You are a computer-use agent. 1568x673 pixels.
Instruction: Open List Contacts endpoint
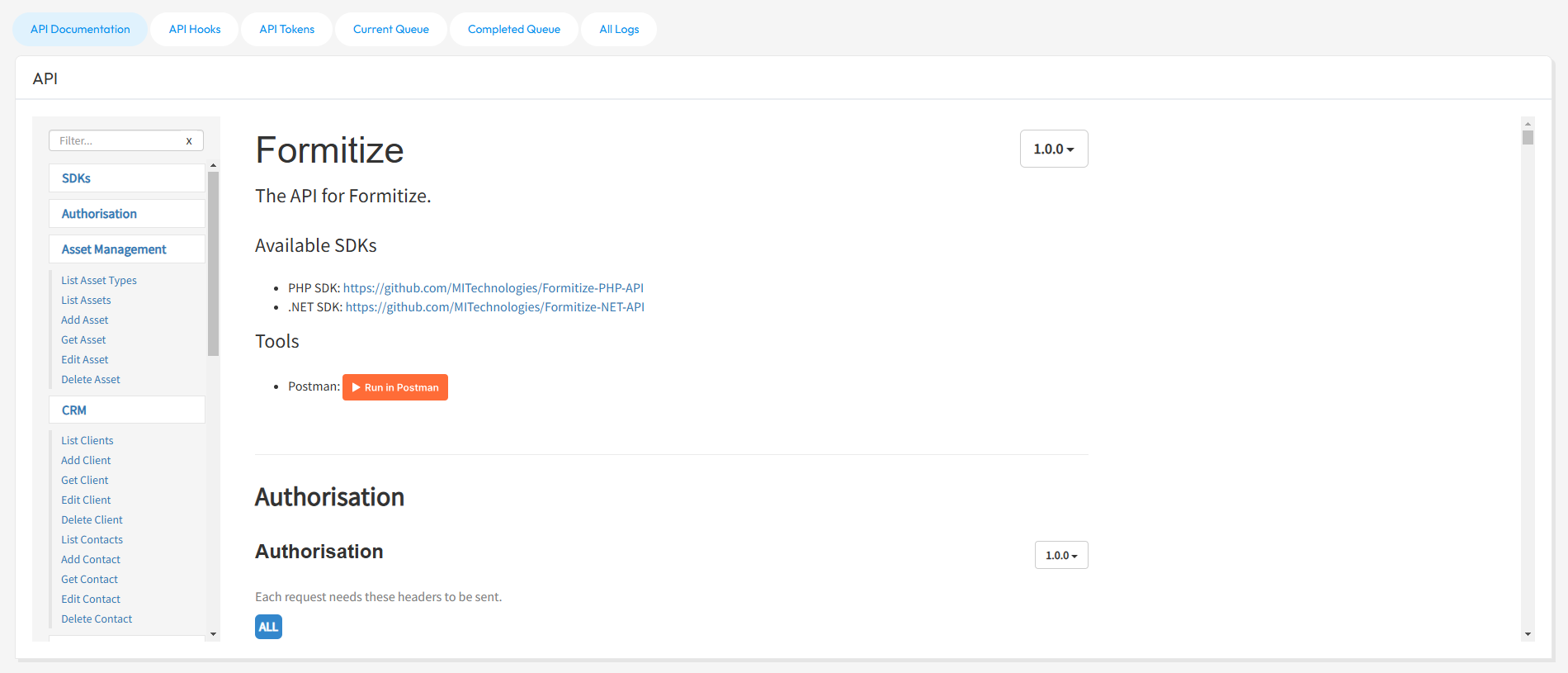point(92,540)
